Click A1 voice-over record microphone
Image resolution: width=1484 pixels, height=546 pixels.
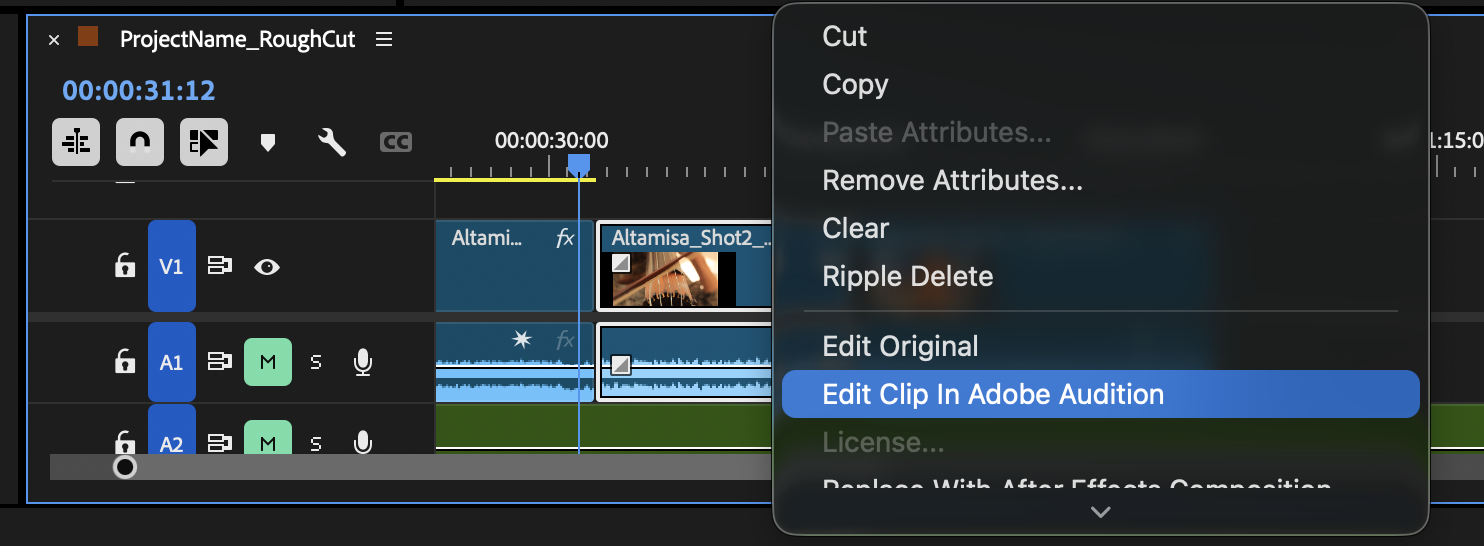[x=364, y=362]
